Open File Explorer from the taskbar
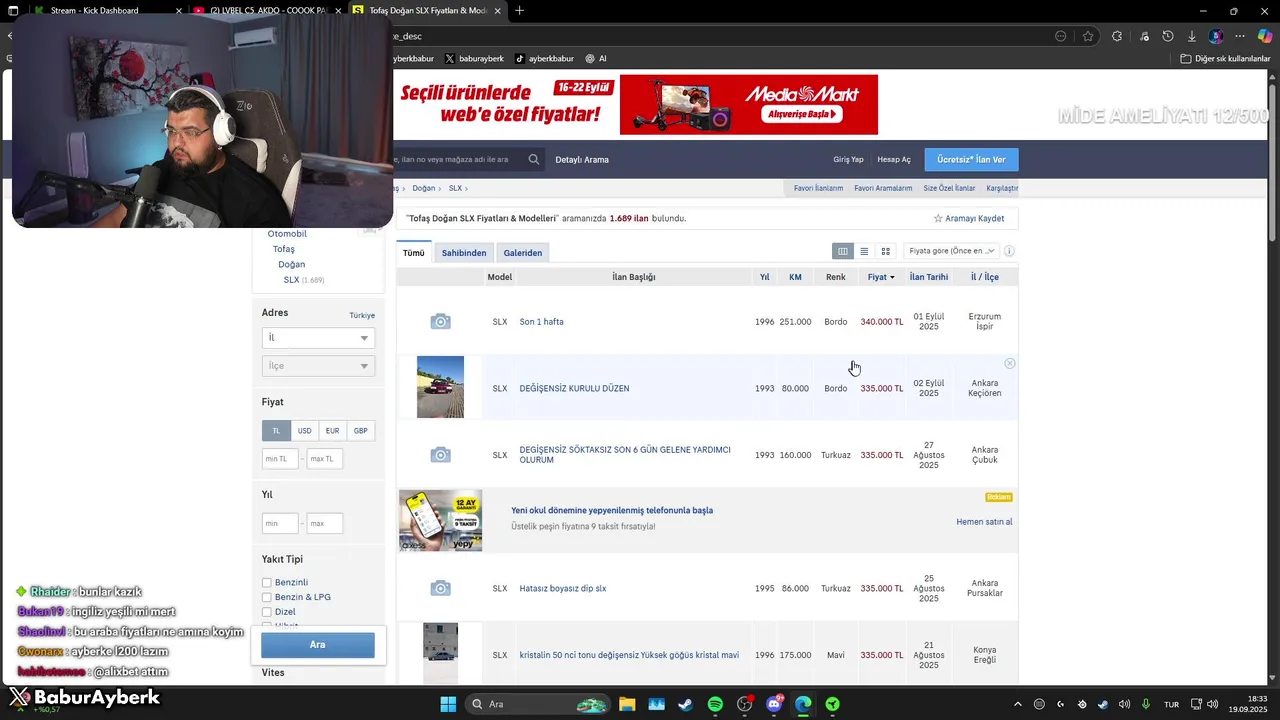The width and height of the screenshot is (1280, 720). click(627, 704)
